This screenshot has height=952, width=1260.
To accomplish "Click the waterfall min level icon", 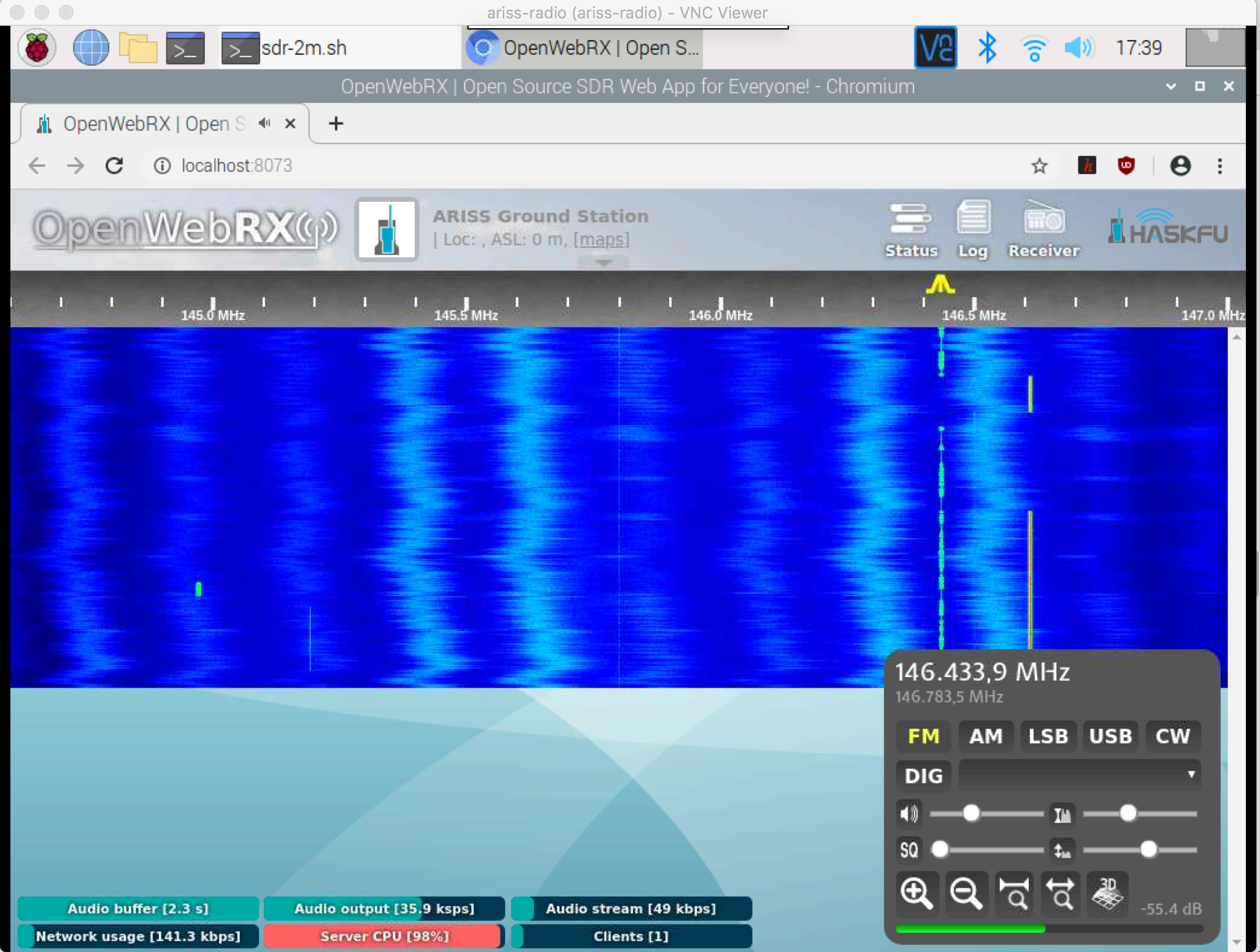I will click(1062, 850).
